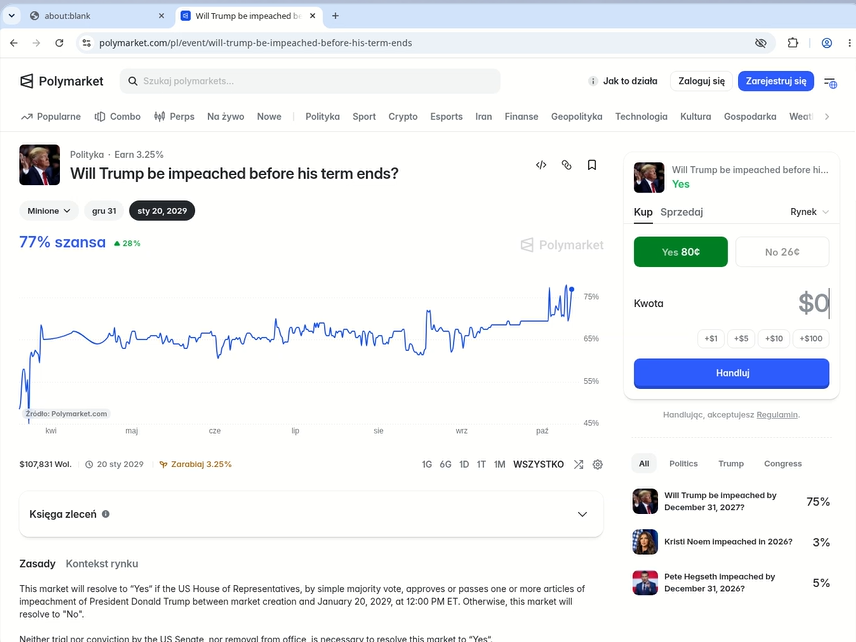Open chart settings gear icon
The height and width of the screenshot is (642, 856).
pos(598,465)
